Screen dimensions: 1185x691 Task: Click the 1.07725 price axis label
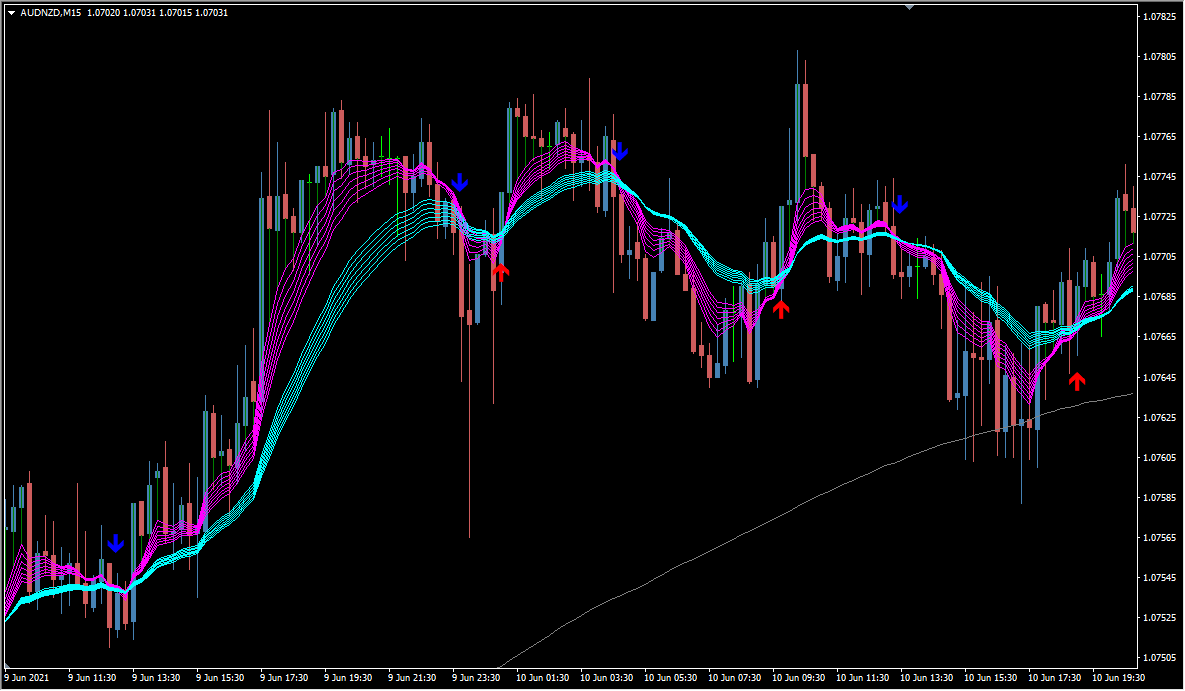[1160, 217]
